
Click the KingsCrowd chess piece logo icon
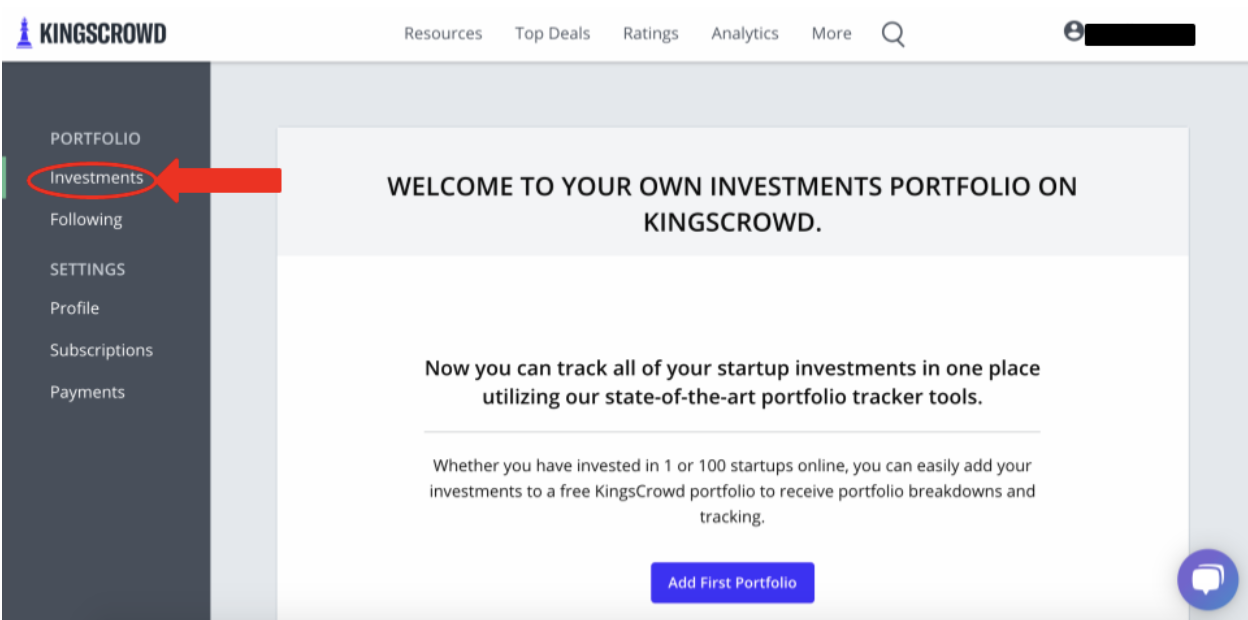tap(23, 34)
